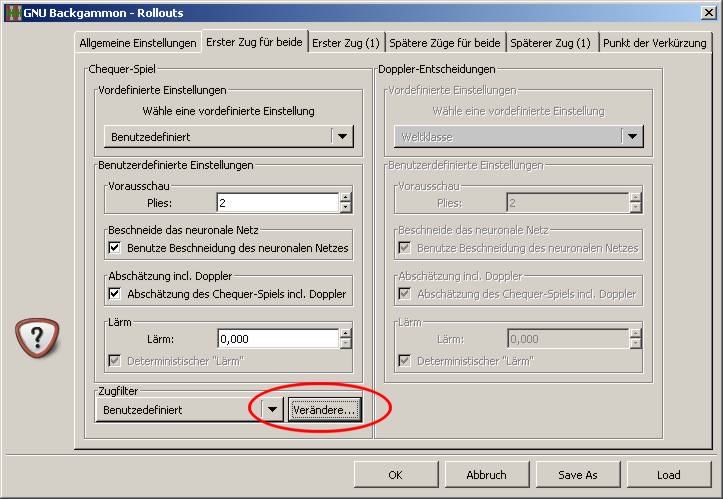The height and width of the screenshot is (499, 723).
Task: Click the Load button
Action: pos(669,475)
